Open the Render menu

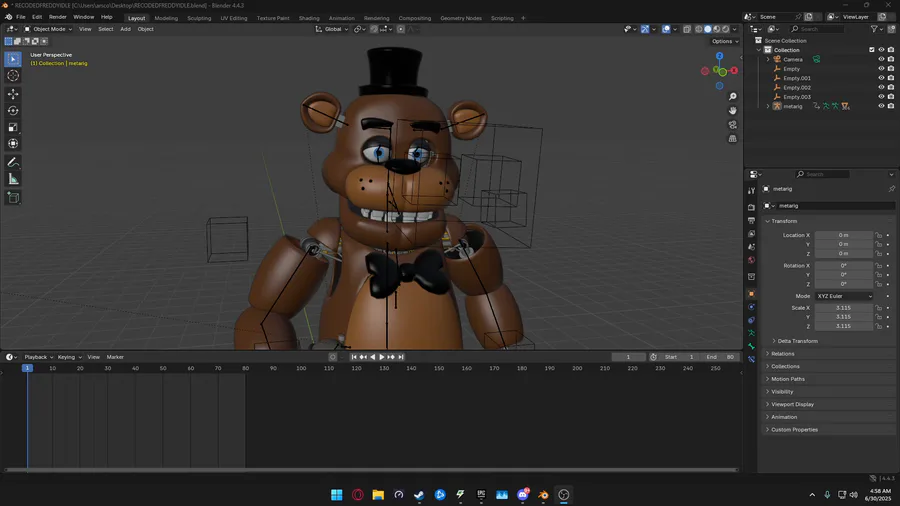click(x=57, y=17)
